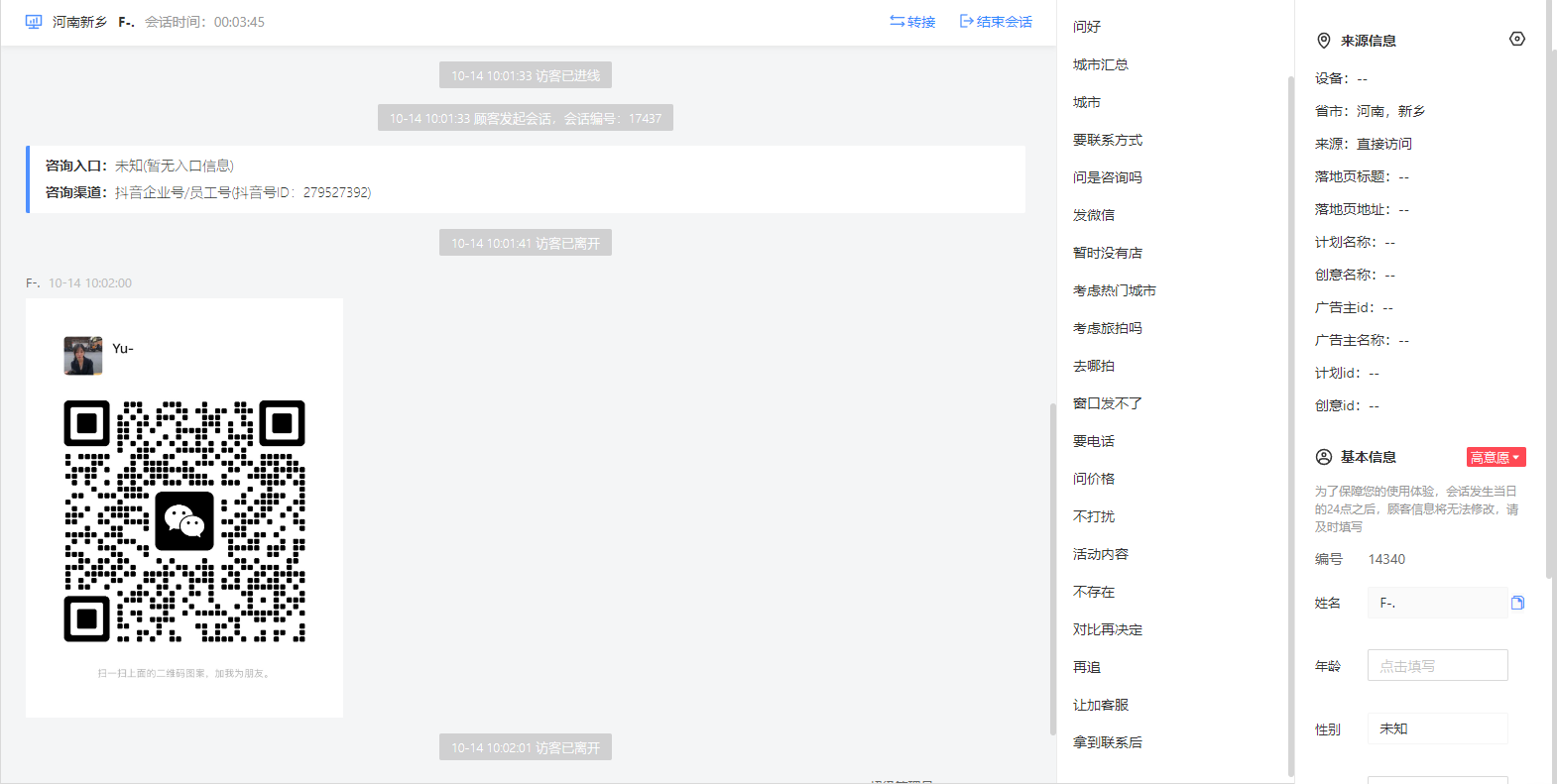
Task: Select the 问价格 quick reply
Action: 1094,479
